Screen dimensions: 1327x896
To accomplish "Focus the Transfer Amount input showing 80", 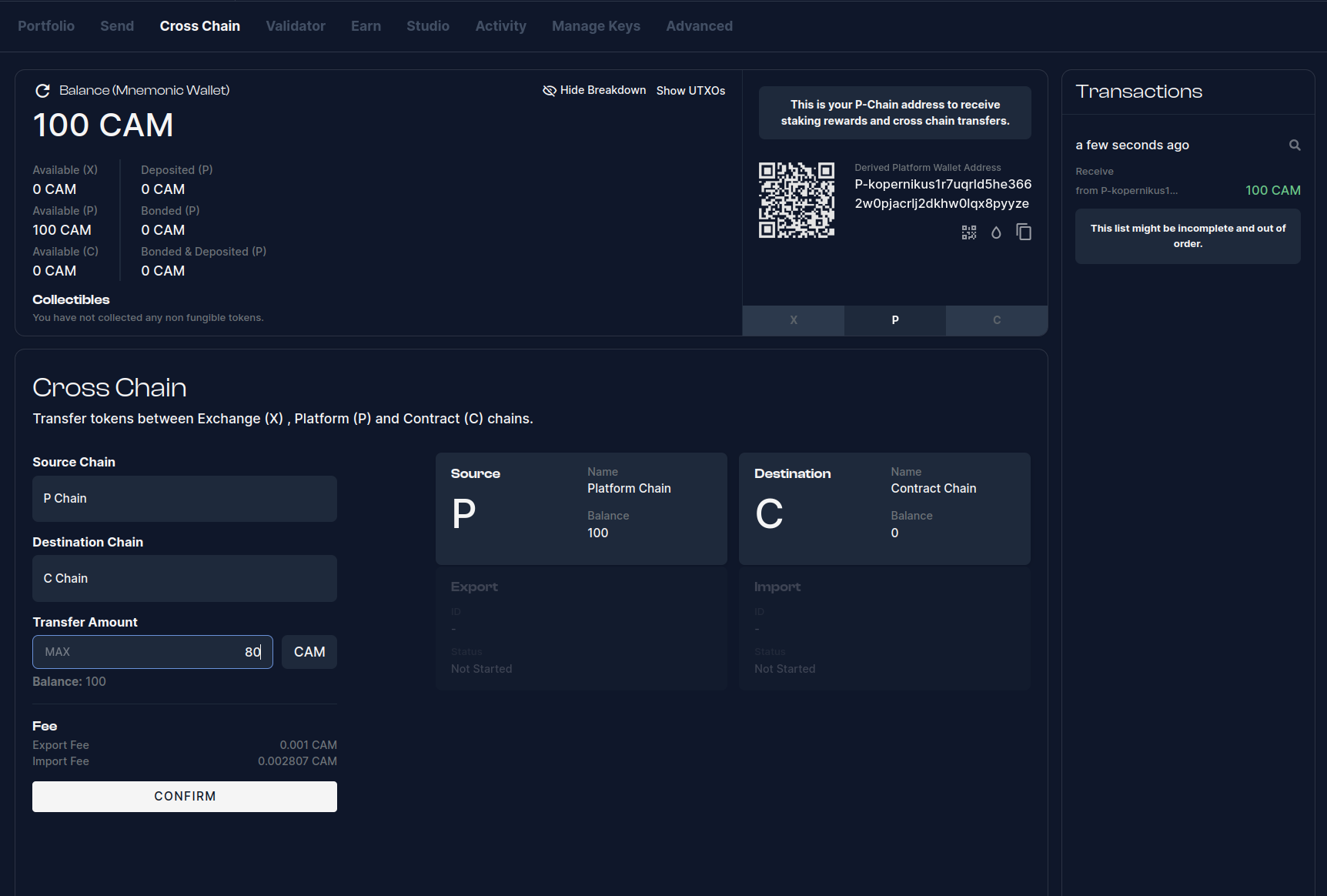I will tap(152, 652).
